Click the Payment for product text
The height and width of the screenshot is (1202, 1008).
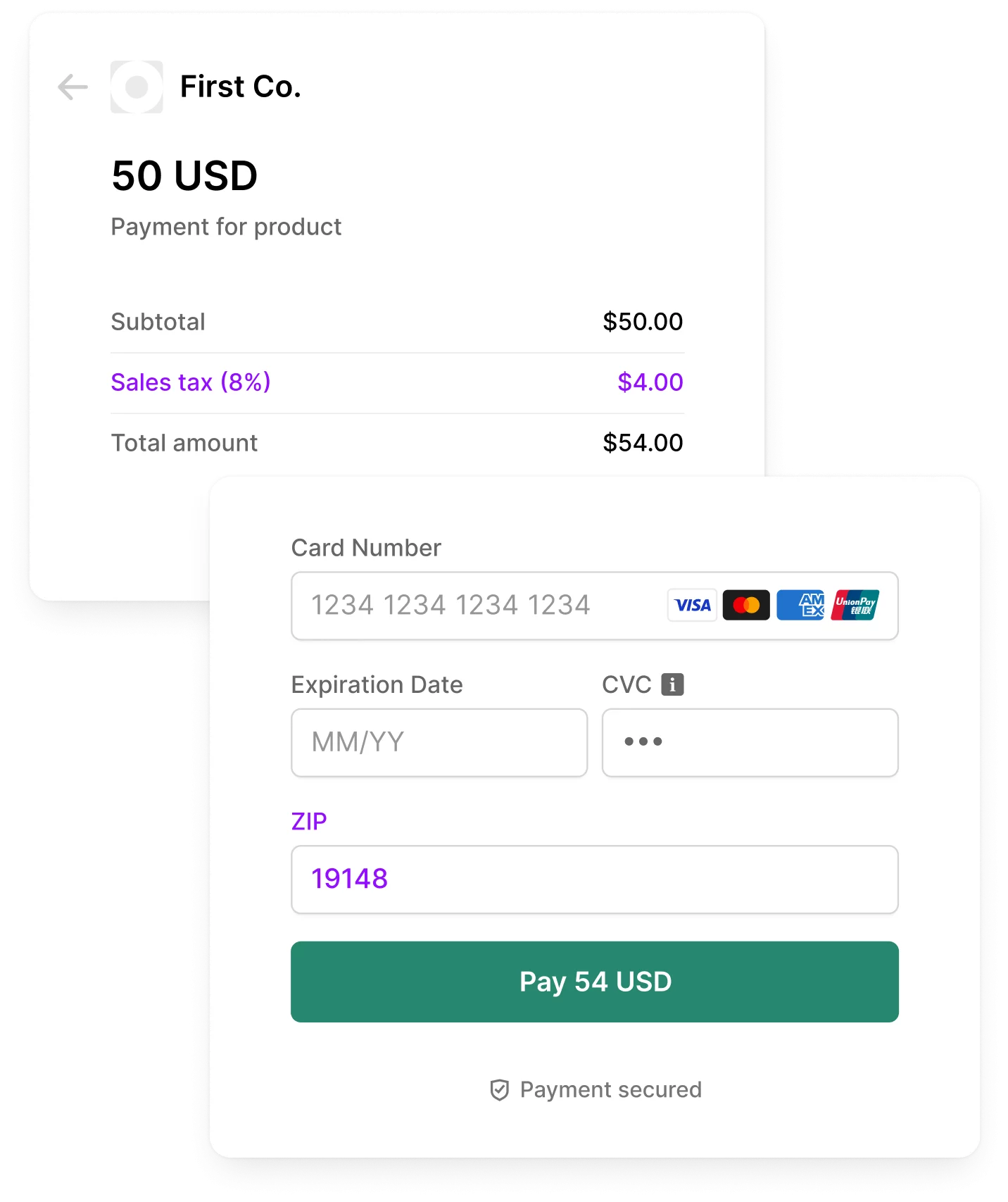click(x=226, y=226)
